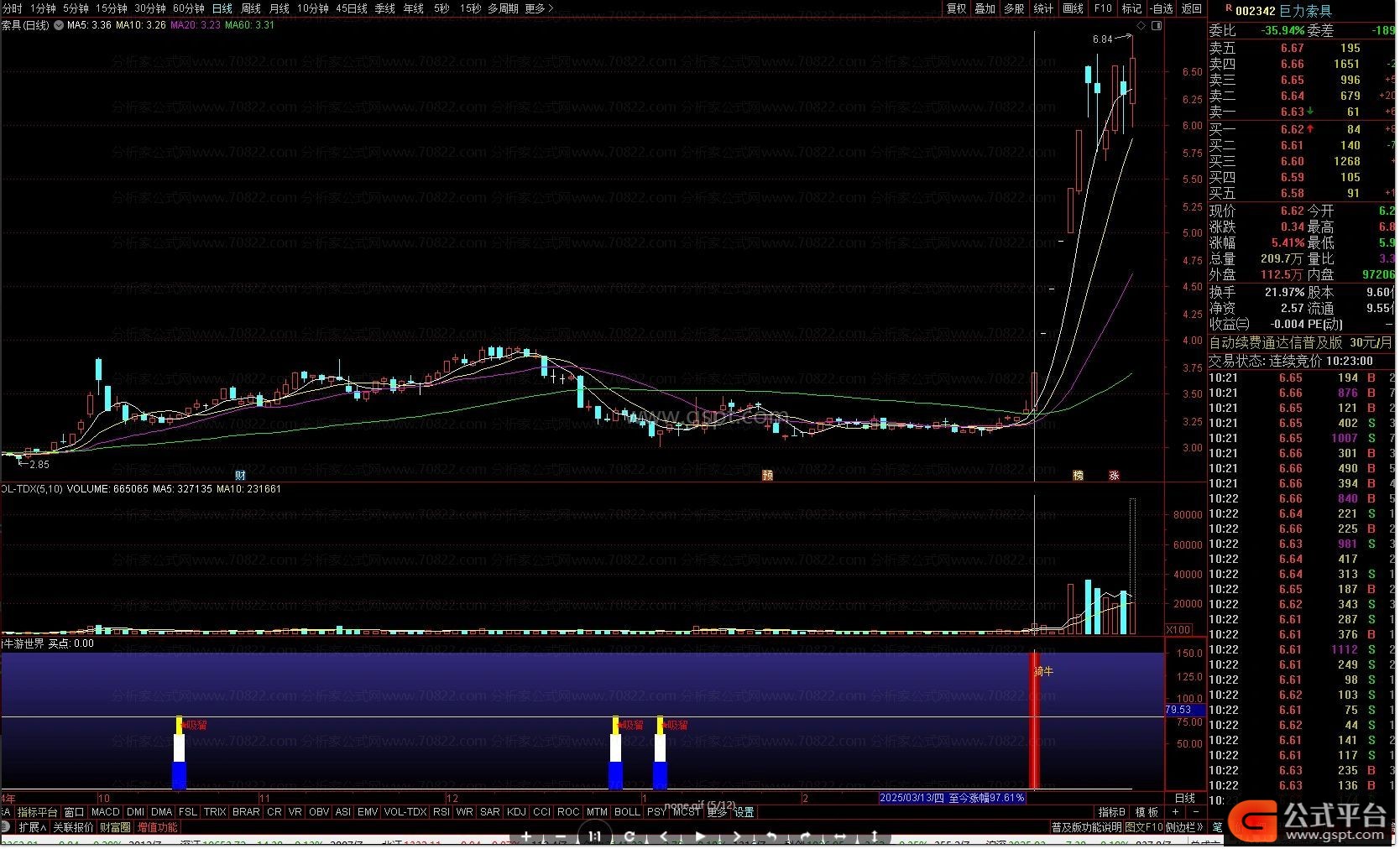Screen dimensions: 1400x849
Task: Switch chart period to 5分钟
Action: (76, 8)
